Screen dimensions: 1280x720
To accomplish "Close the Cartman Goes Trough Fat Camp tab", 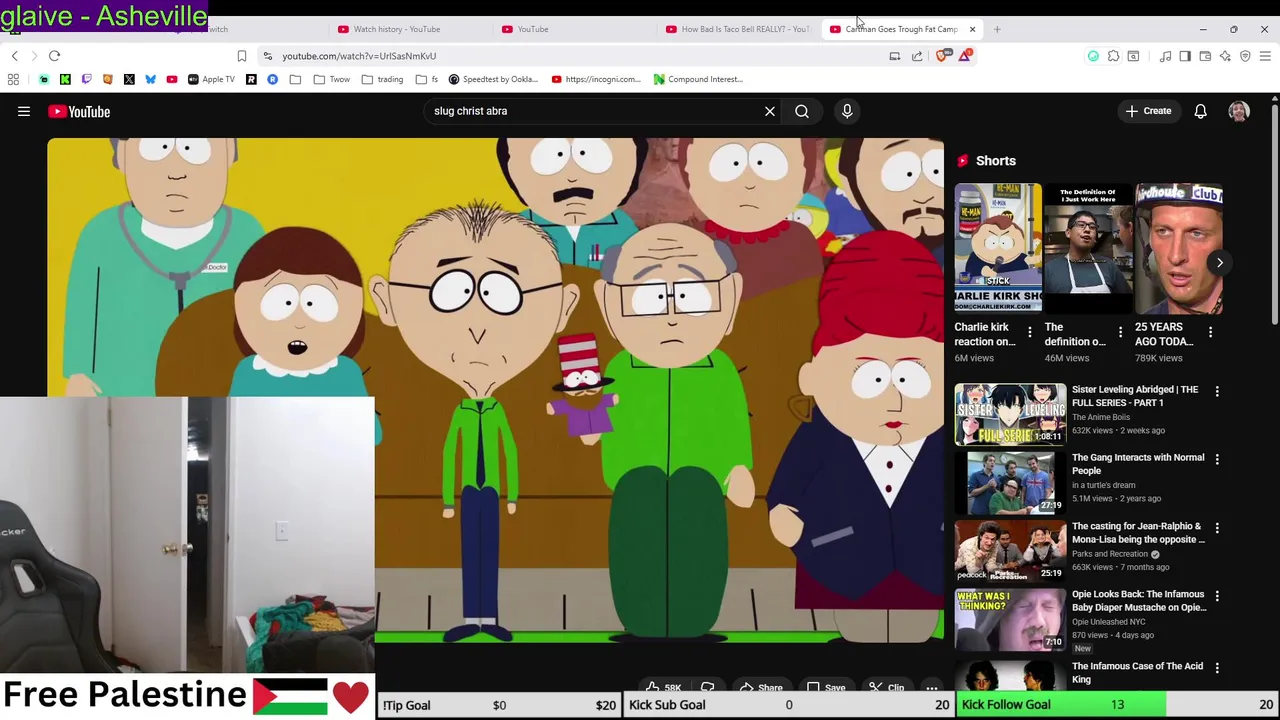I will coord(972,29).
